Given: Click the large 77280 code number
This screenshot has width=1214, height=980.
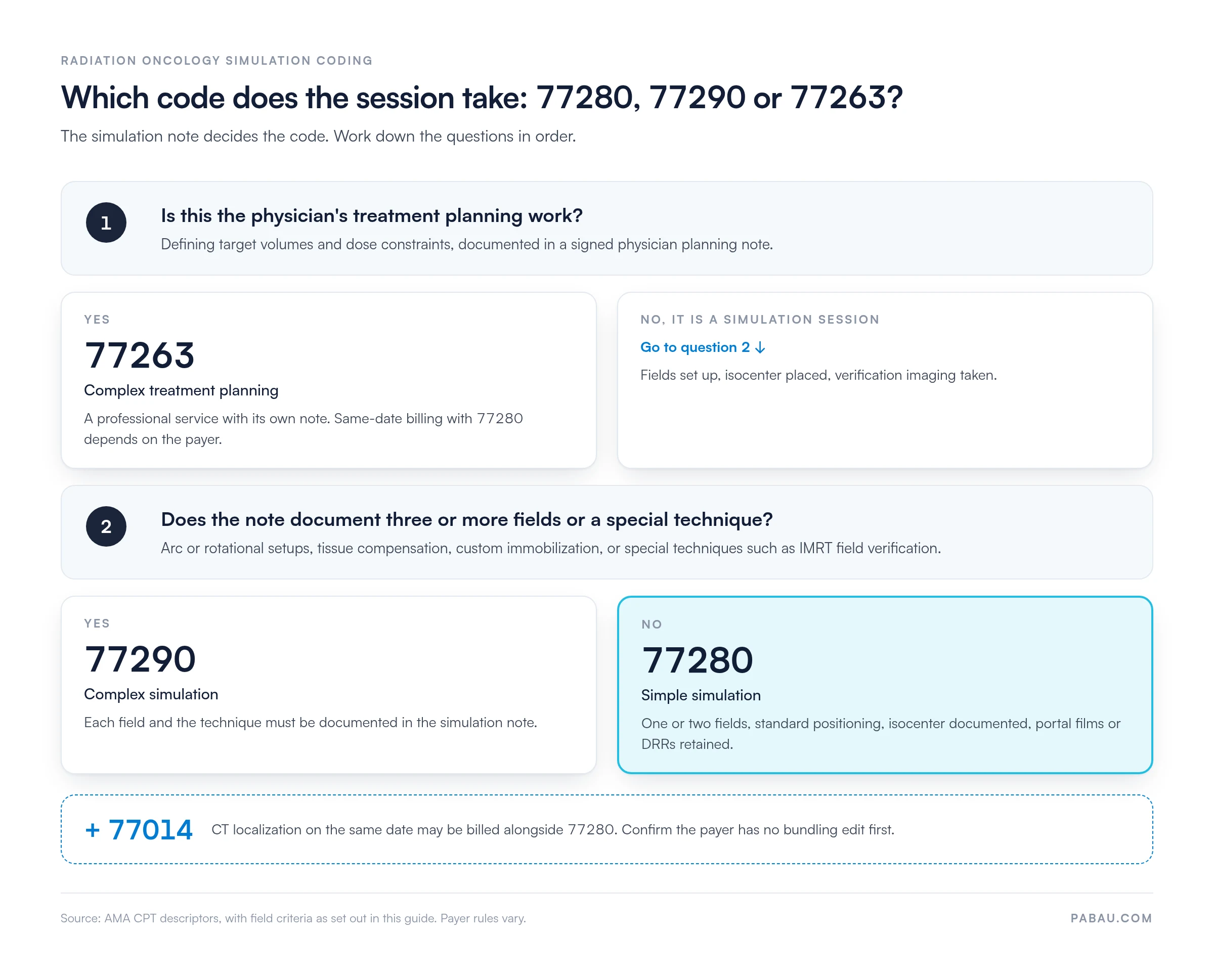Looking at the screenshot, I should tap(698, 660).
